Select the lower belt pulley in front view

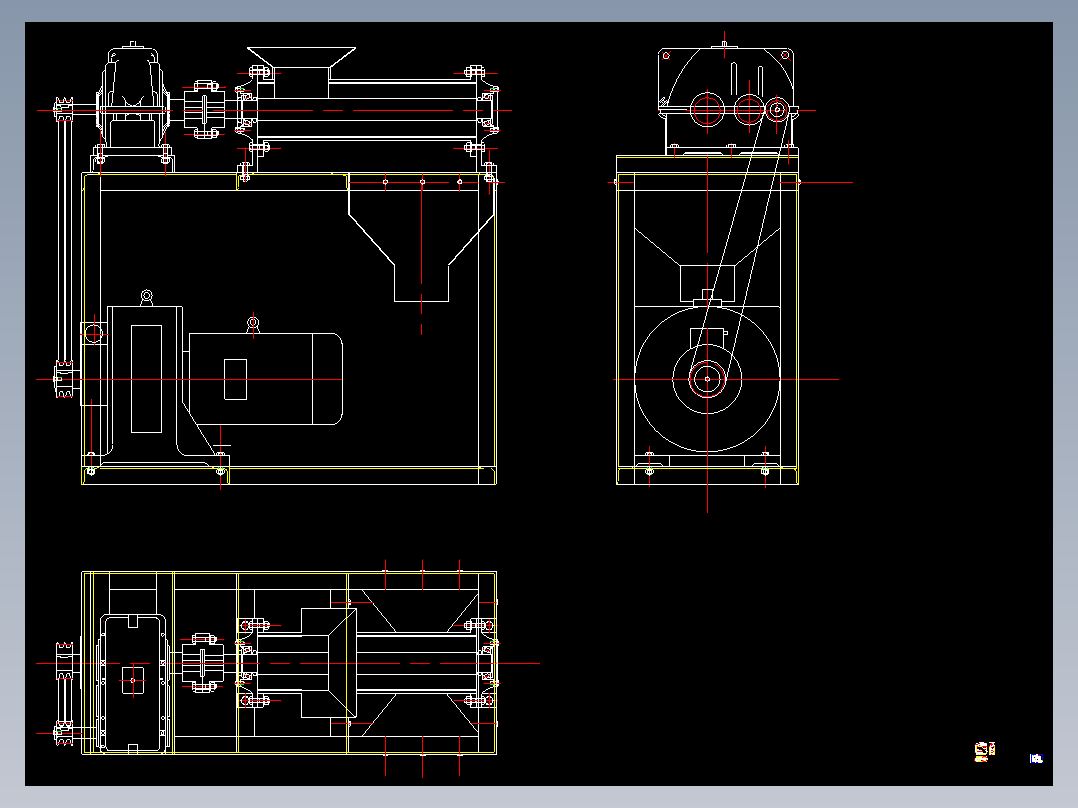coord(65,379)
